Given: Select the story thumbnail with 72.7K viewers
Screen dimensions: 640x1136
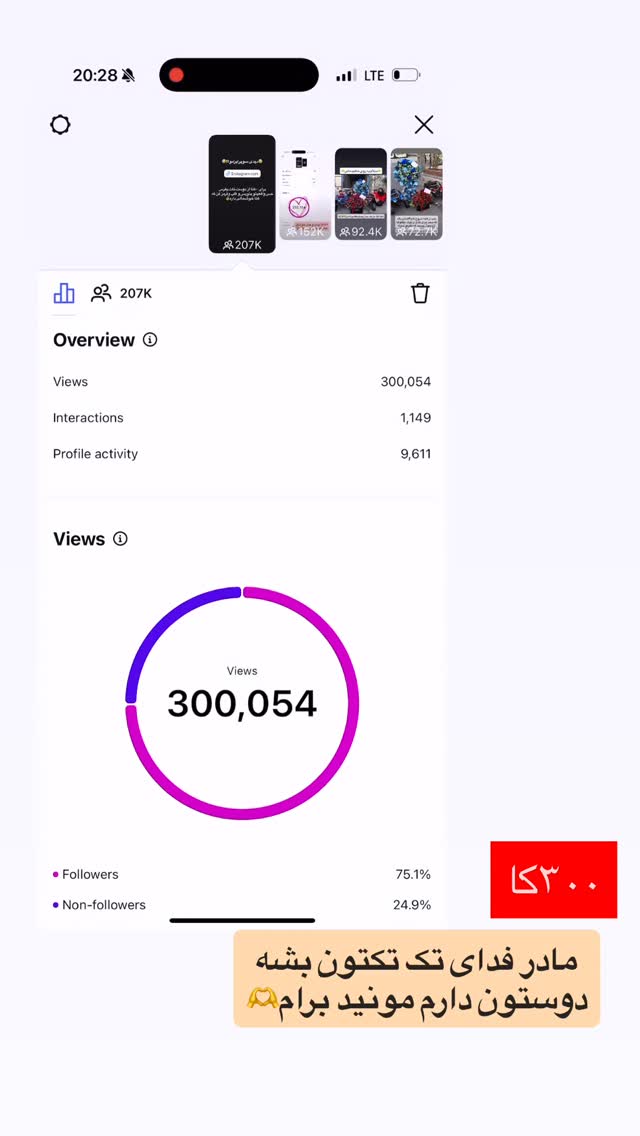Looking at the screenshot, I should point(417,194).
